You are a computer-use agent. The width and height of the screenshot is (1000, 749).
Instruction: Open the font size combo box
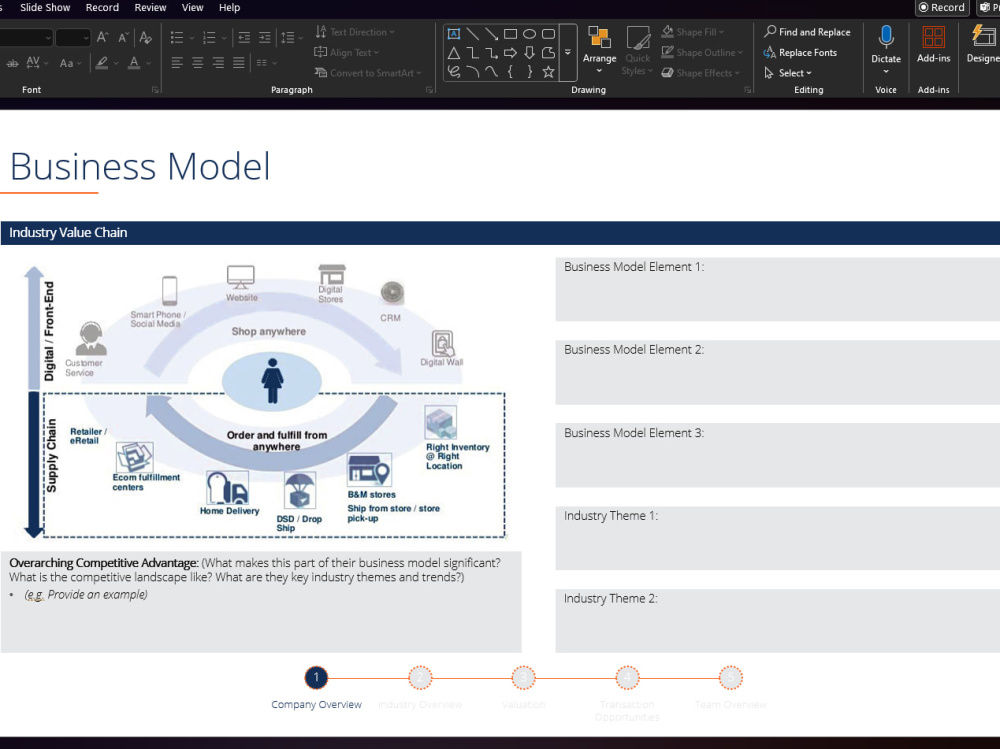(73, 38)
